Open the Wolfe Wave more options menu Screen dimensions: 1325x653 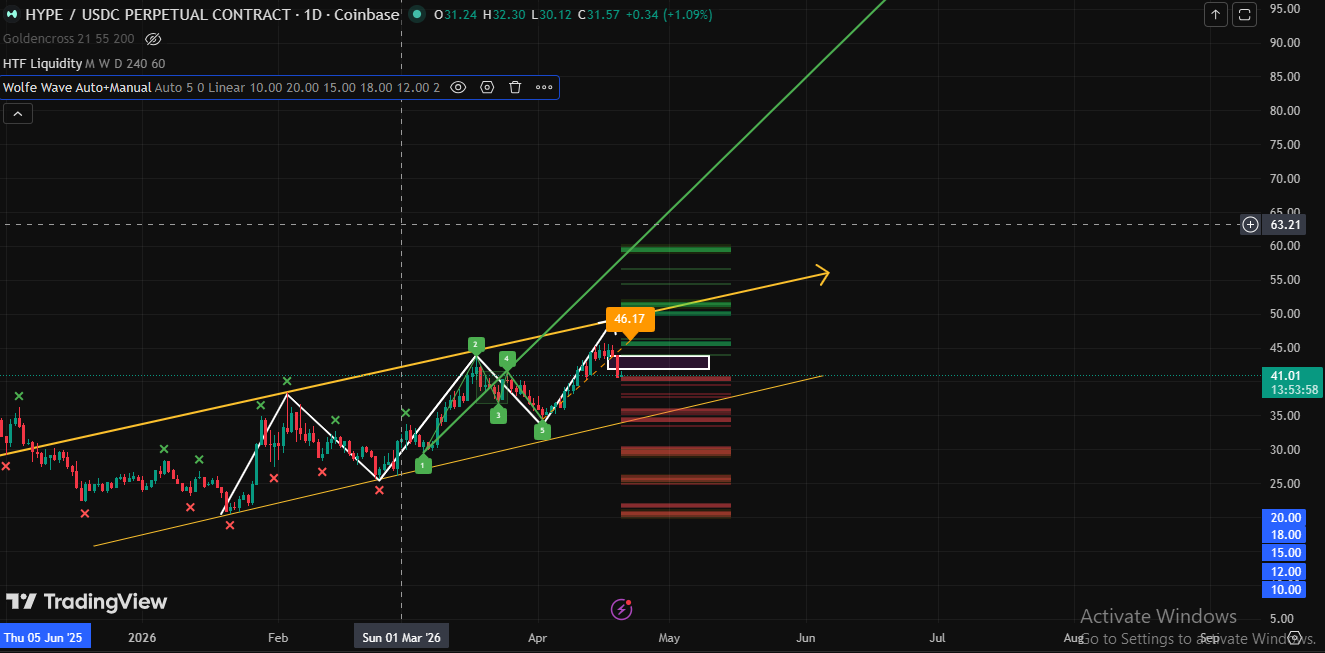click(543, 87)
